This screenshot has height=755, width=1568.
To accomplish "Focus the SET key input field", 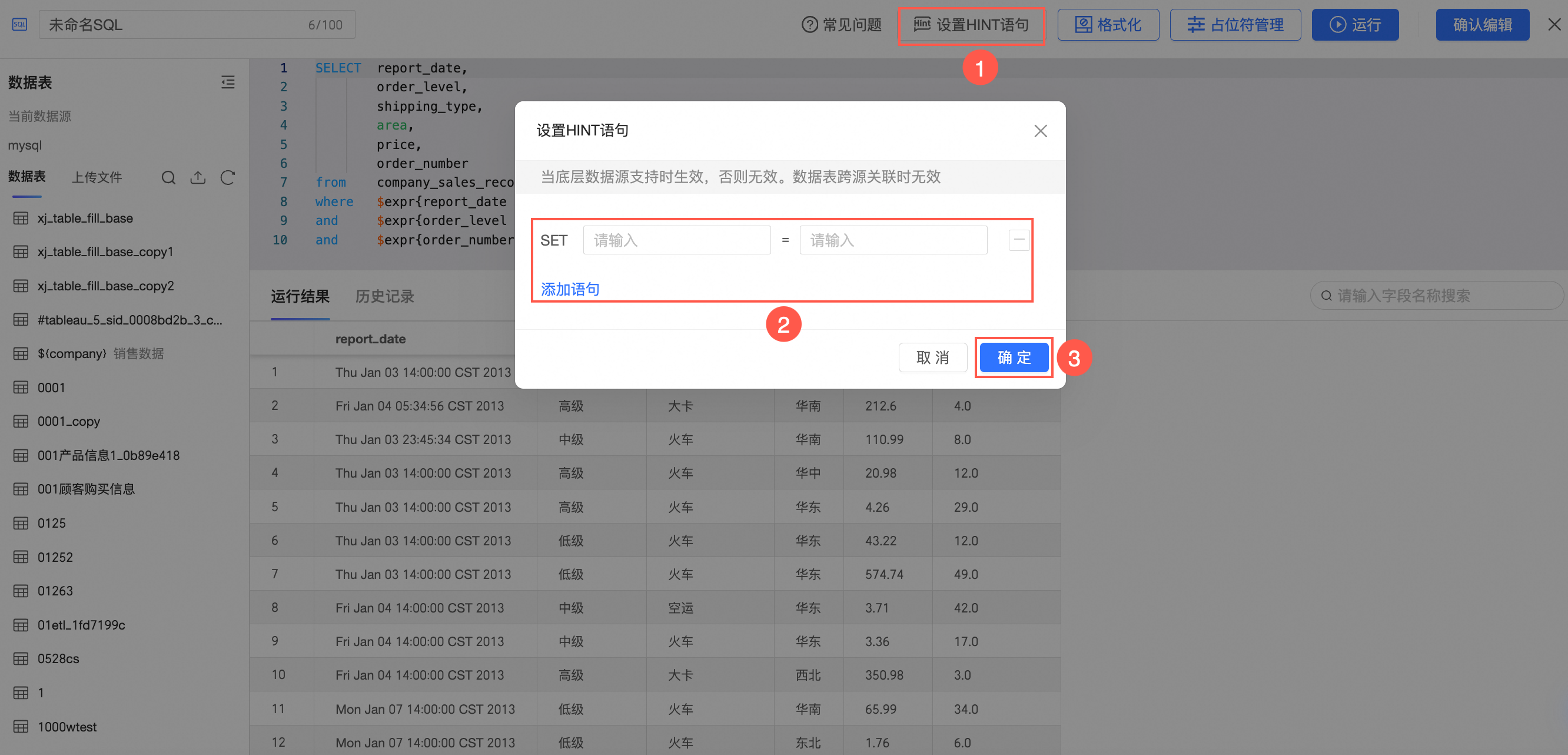I will tap(676, 240).
